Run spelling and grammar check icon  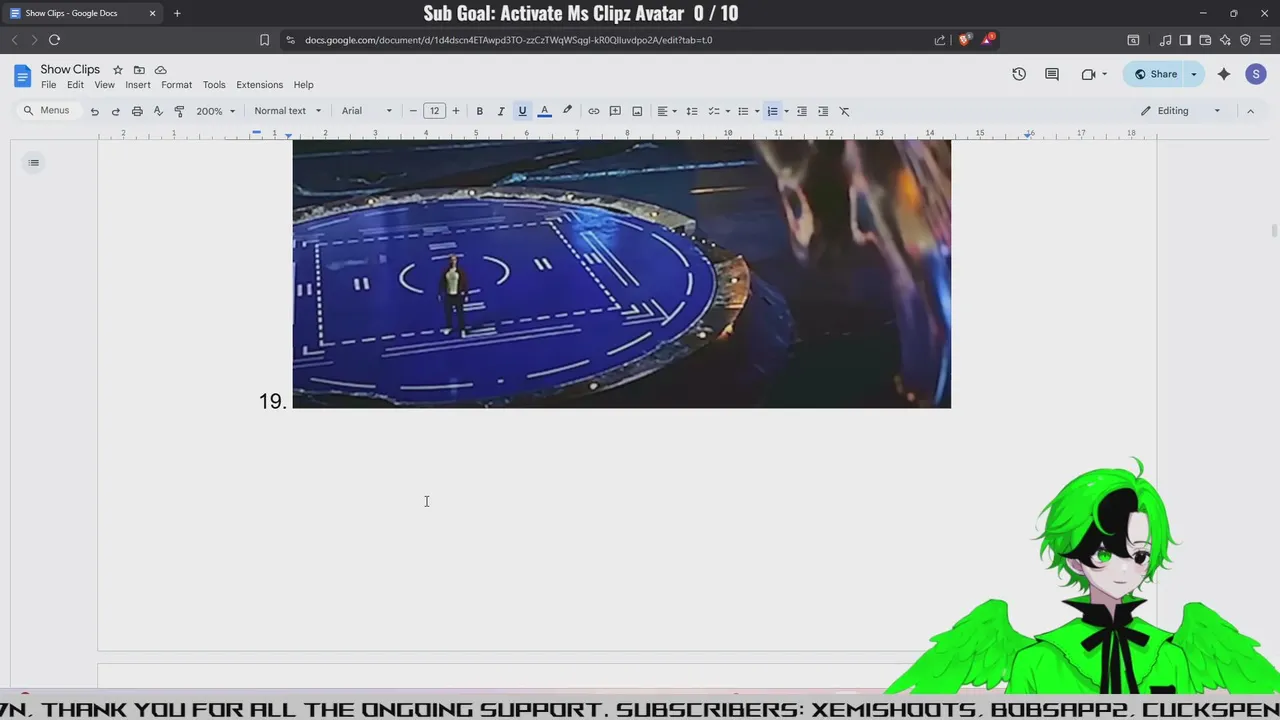(x=158, y=111)
